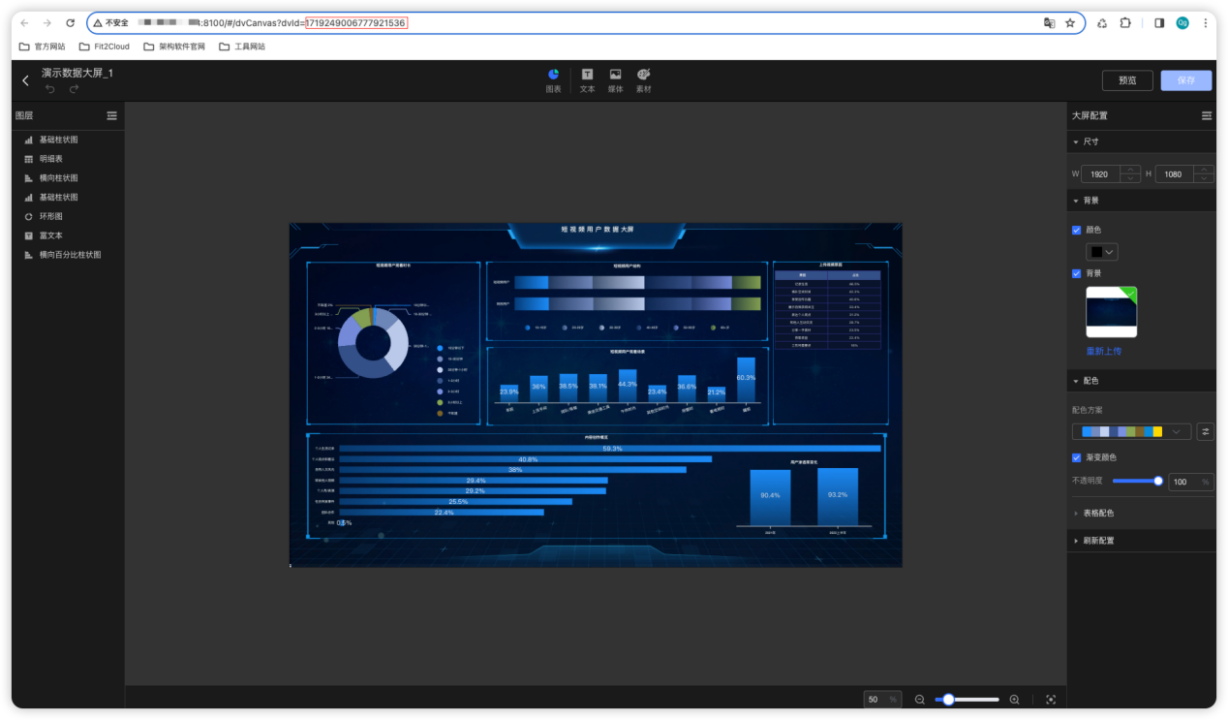Select the 横向柱状图 layer
Viewport: 1228px width, 720px height.
pyautogui.click(x=67, y=178)
